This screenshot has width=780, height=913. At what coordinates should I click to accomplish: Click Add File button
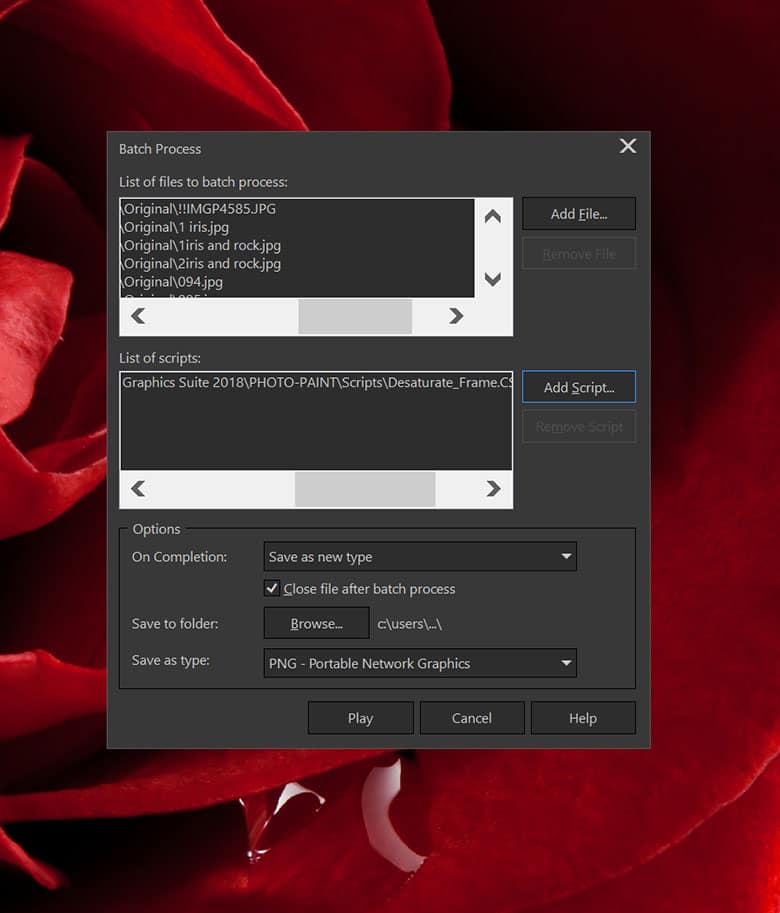(x=578, y=214)
